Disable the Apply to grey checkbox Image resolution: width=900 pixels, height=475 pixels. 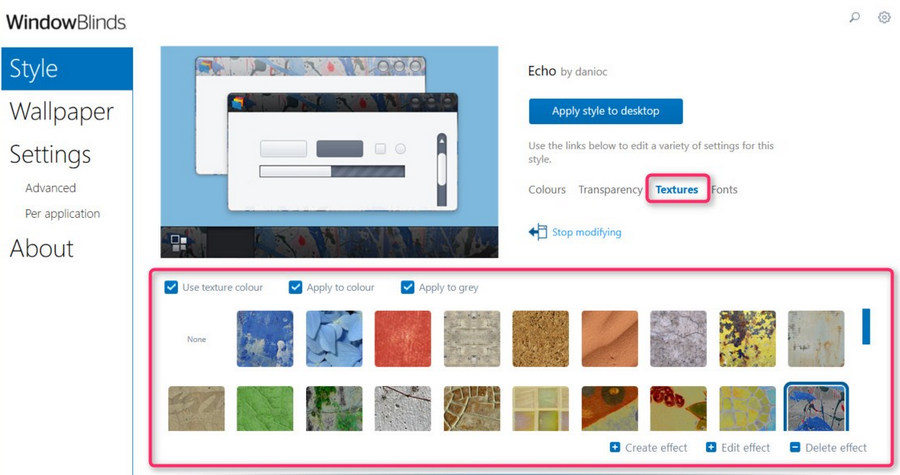(x=408, y=287)
